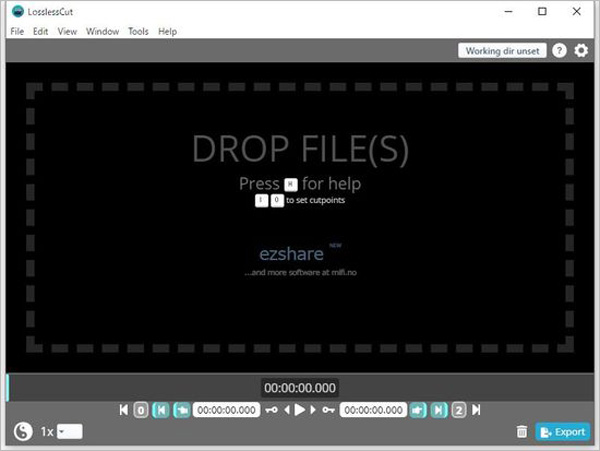The width and height of the screenshot is (600, 451).
Task: Select next segment button labeled 2
Action: pos(459,410)
